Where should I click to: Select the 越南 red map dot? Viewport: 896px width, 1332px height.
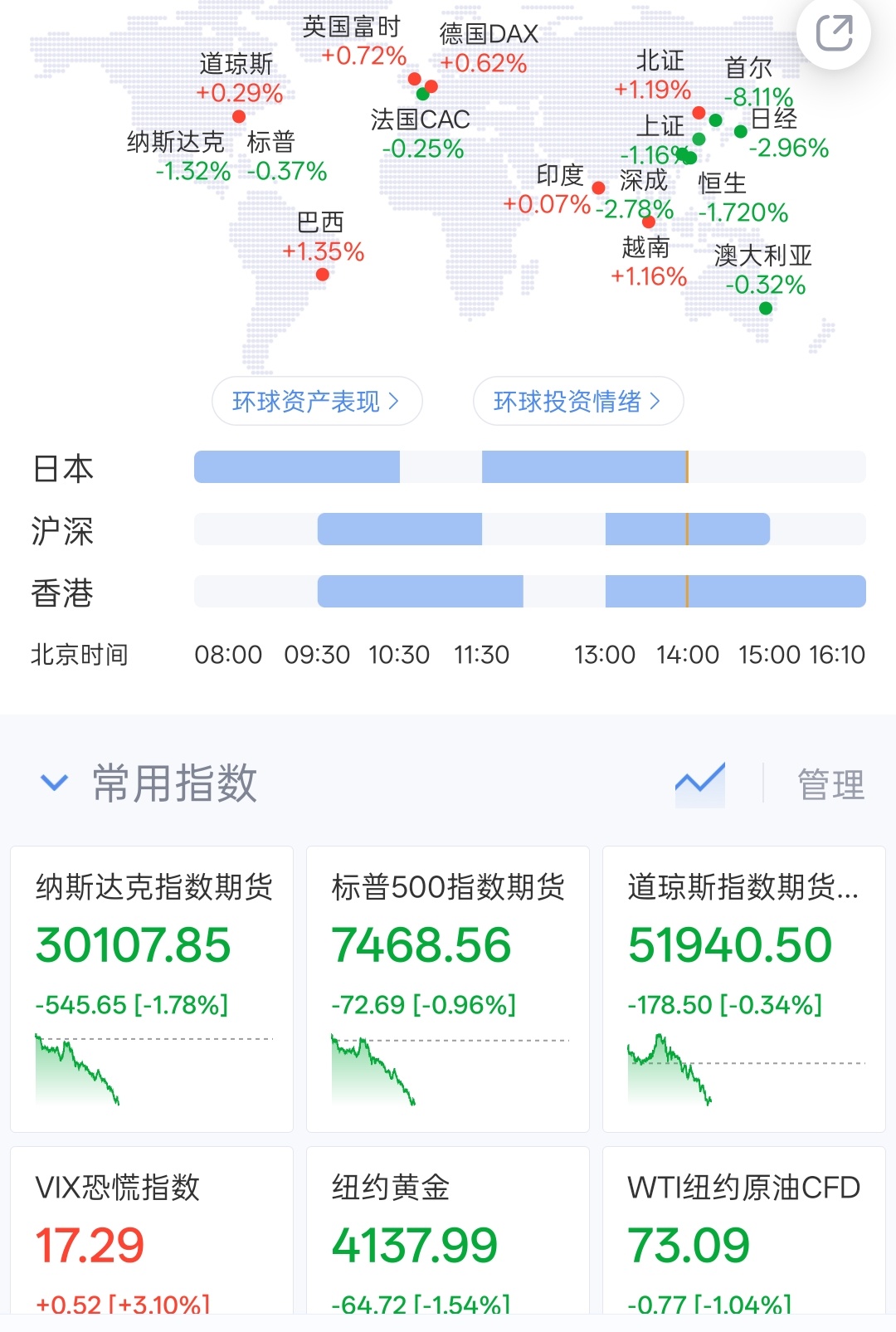(649, 222)
